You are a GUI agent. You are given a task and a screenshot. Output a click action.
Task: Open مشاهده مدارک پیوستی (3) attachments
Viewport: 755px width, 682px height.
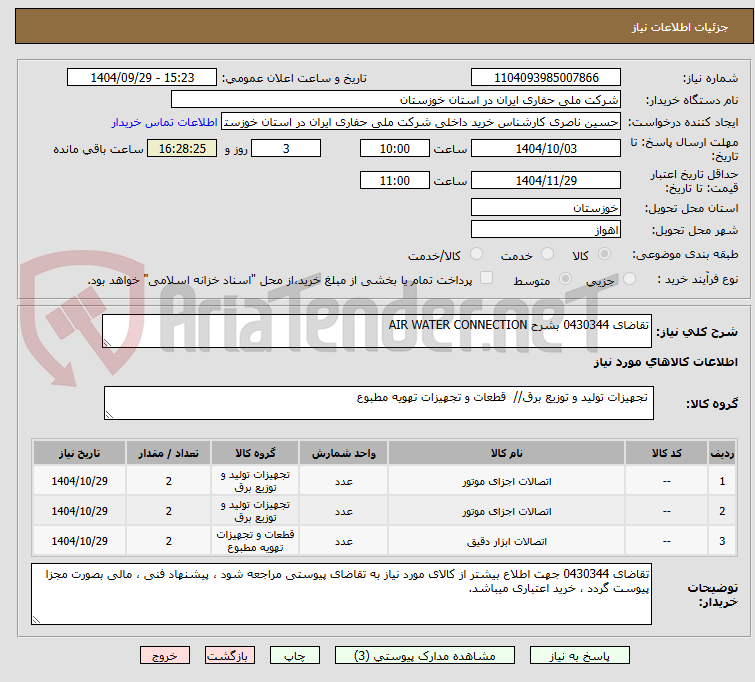point(425,656)
